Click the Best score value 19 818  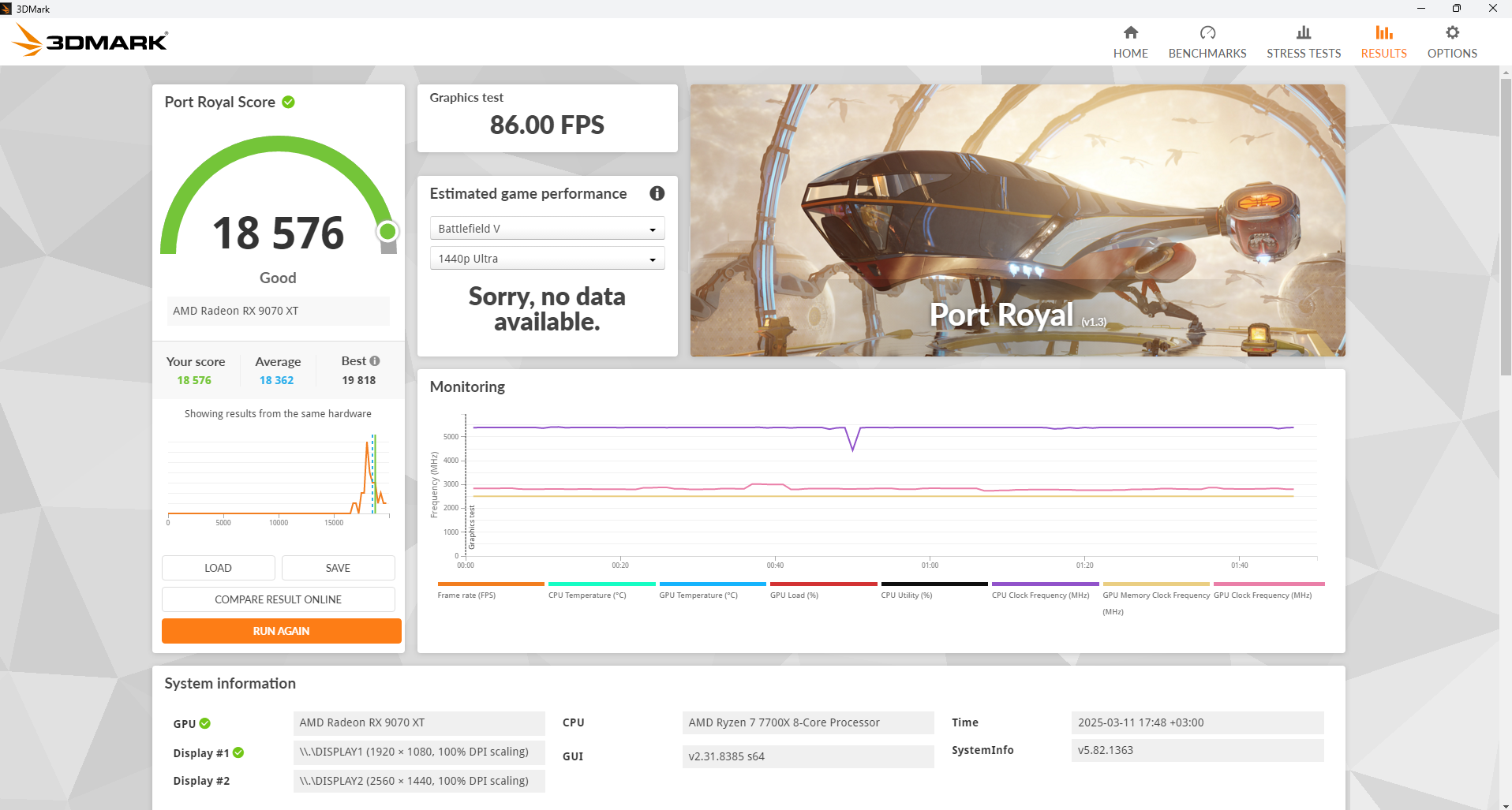[x=359, y=380]
